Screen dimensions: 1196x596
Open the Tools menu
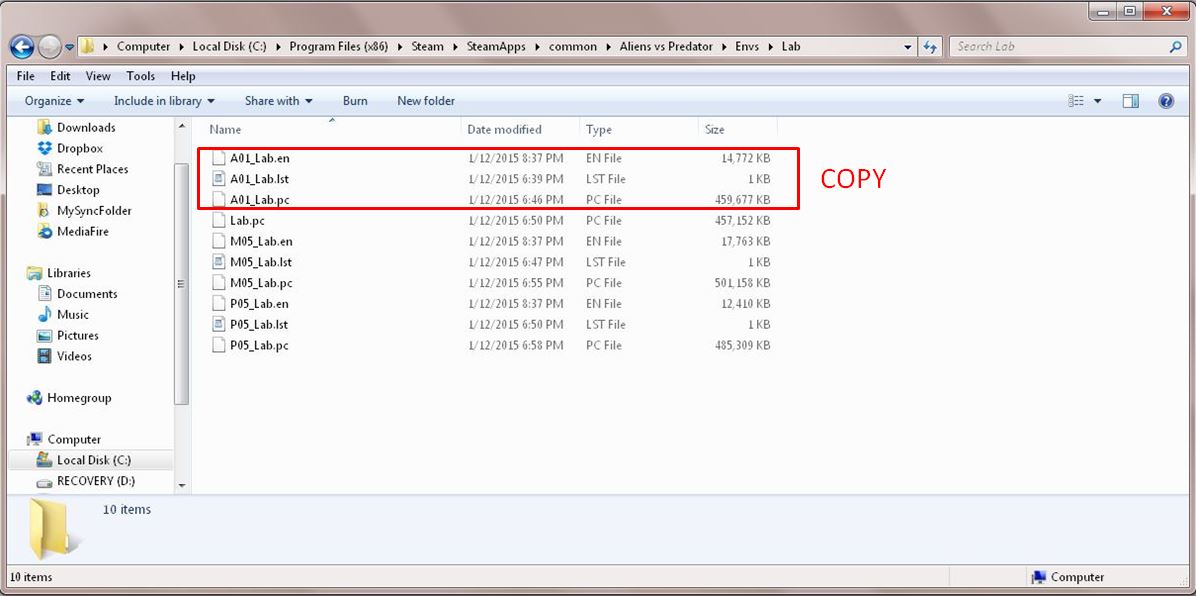coord(140,76)
